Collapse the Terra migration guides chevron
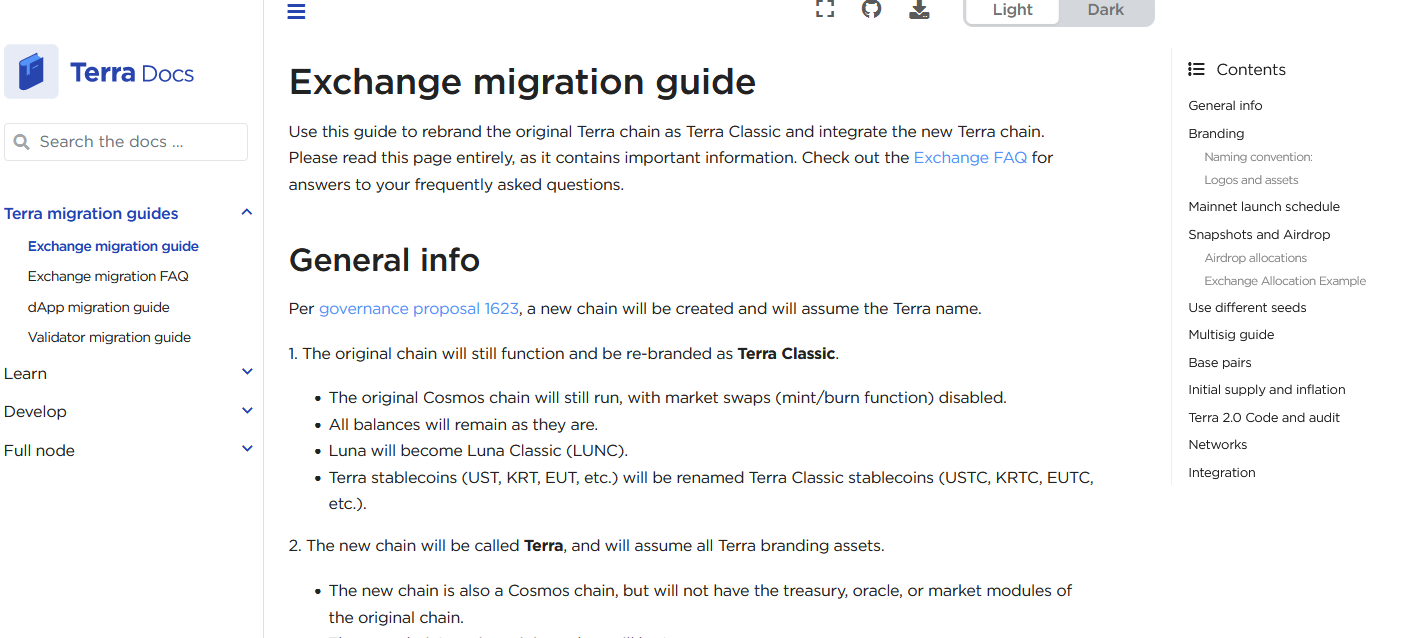This screenshot has width=1403, height=638. click(x=247, y=212)
